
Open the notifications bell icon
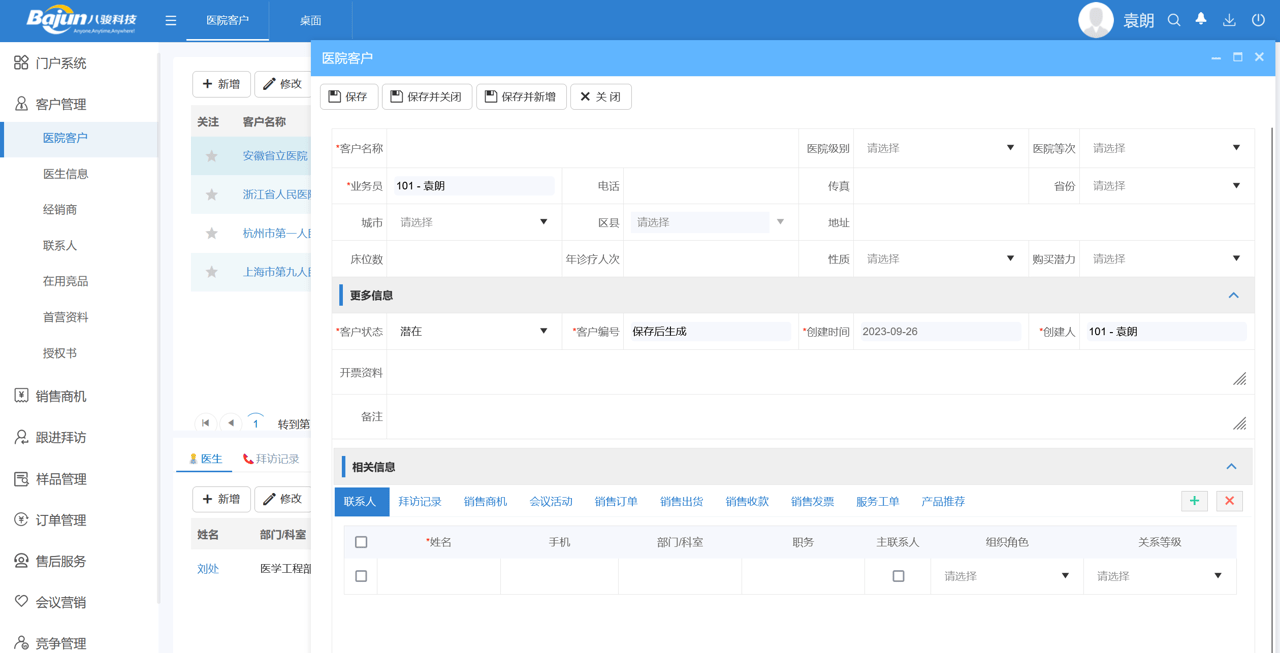[x=1200, y=19]
